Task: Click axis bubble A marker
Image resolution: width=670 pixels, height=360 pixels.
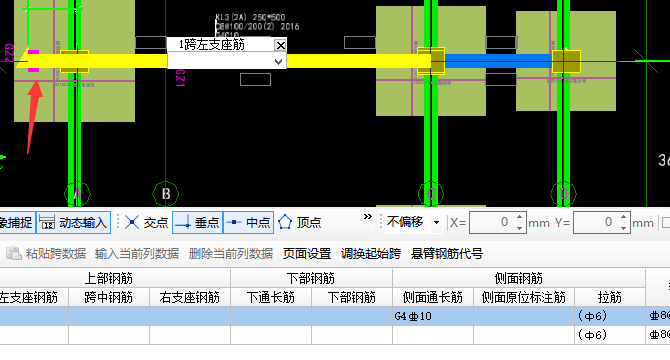Action: click(x=77, y=194)
